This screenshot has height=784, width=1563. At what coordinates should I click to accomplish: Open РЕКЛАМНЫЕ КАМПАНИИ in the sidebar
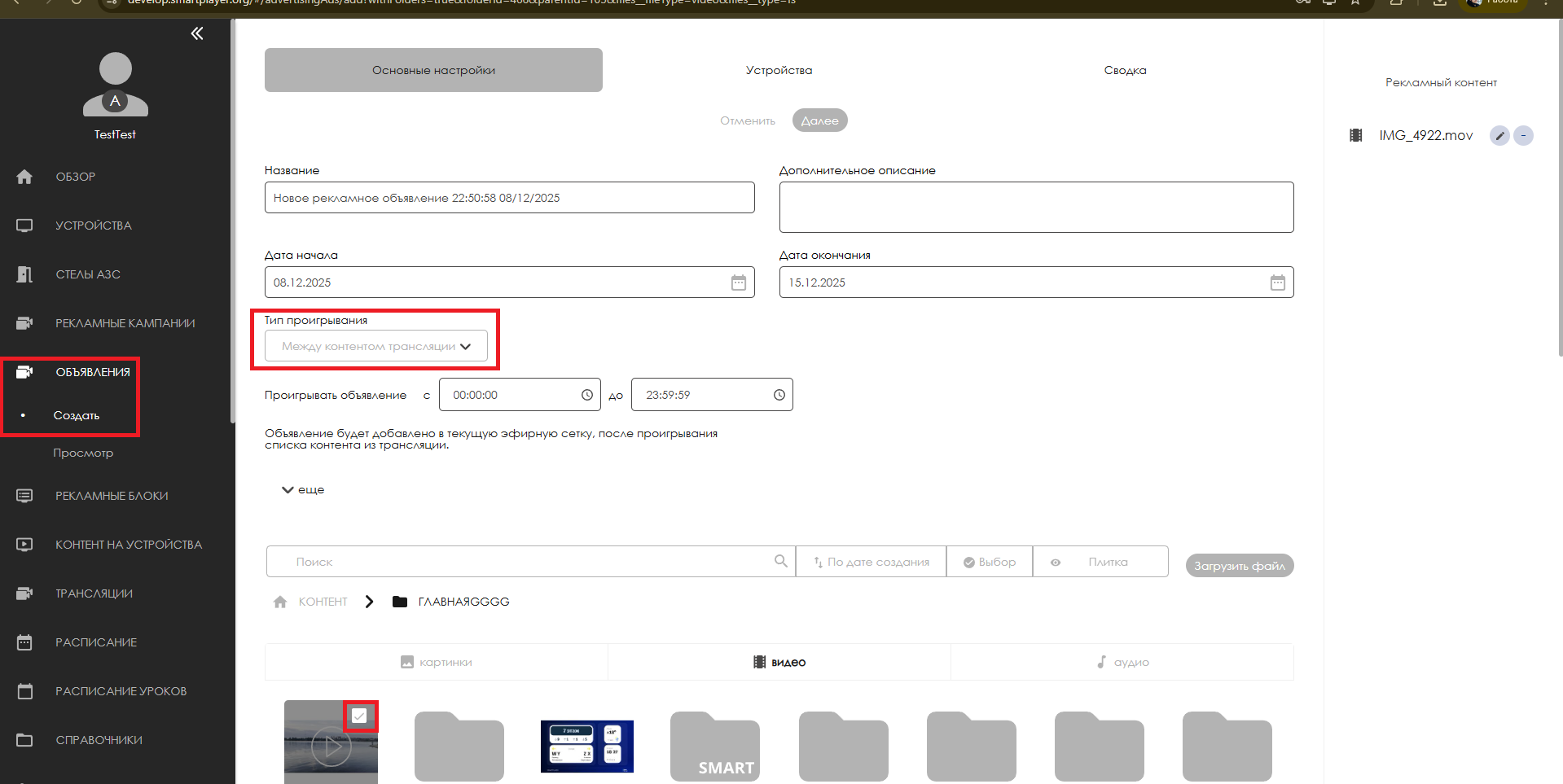click(x=125, y=323)
